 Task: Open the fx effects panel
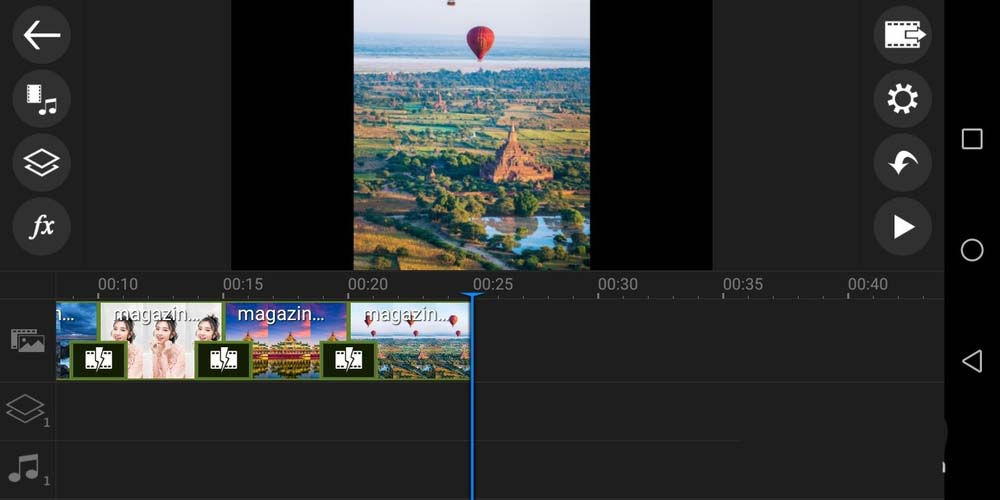(41, 226)
